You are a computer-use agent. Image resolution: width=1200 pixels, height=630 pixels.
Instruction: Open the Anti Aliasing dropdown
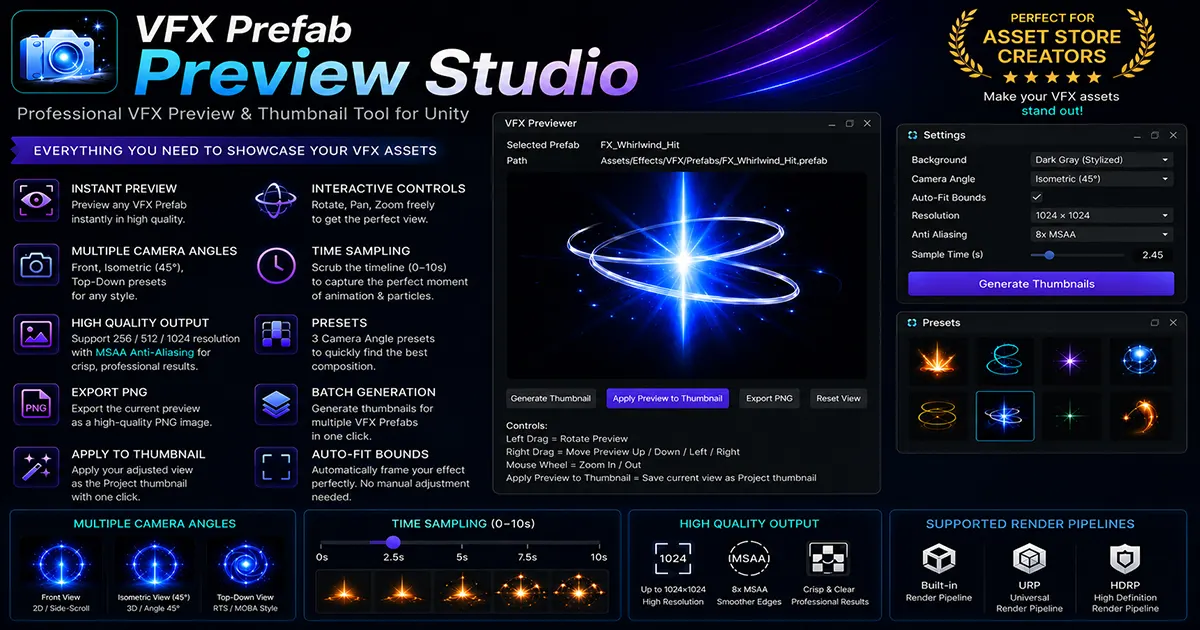click(x=1101, y=234)
